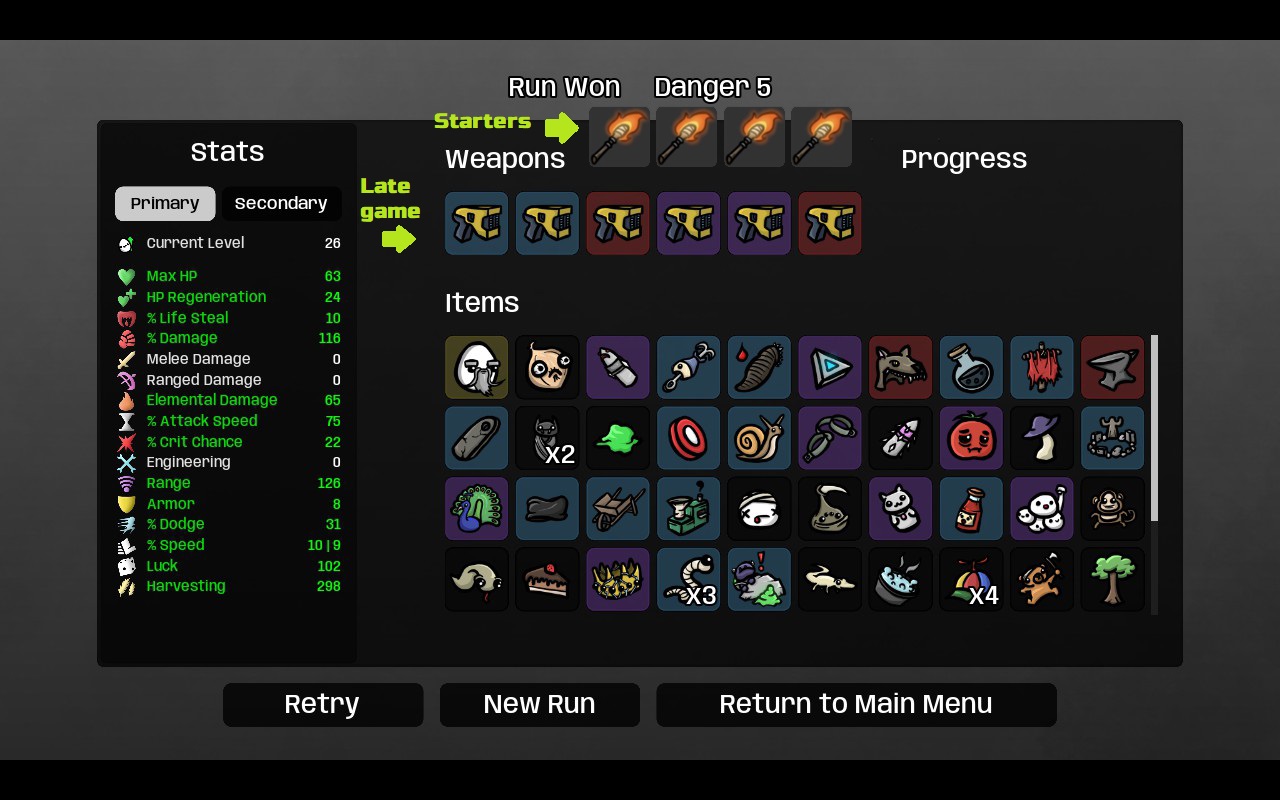The height and width of the screenshot is (800, 1280).
Task: Switch to the Secondary stats tab
Action: click(281, 203)
